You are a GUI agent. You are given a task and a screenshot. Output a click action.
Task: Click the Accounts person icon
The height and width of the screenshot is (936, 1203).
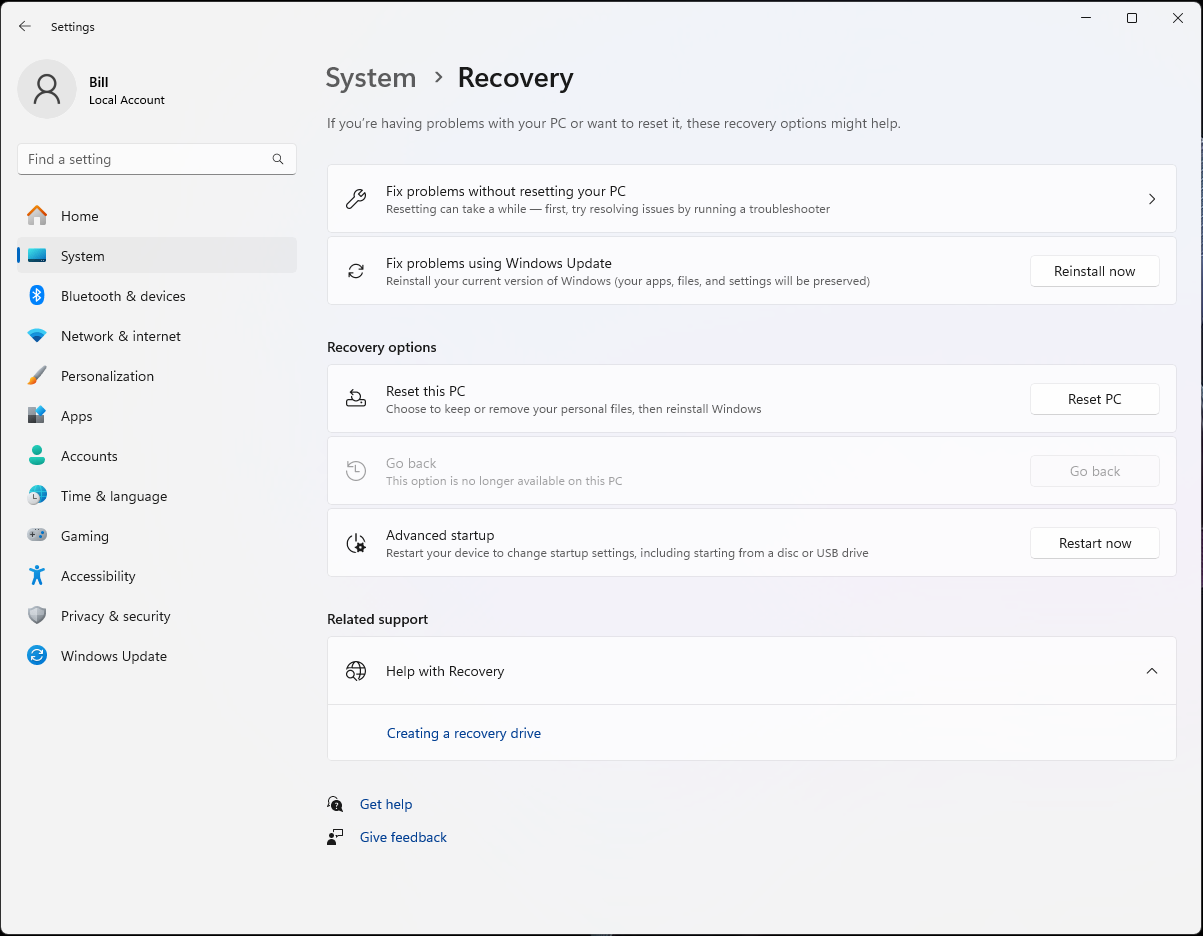point(37,456)
